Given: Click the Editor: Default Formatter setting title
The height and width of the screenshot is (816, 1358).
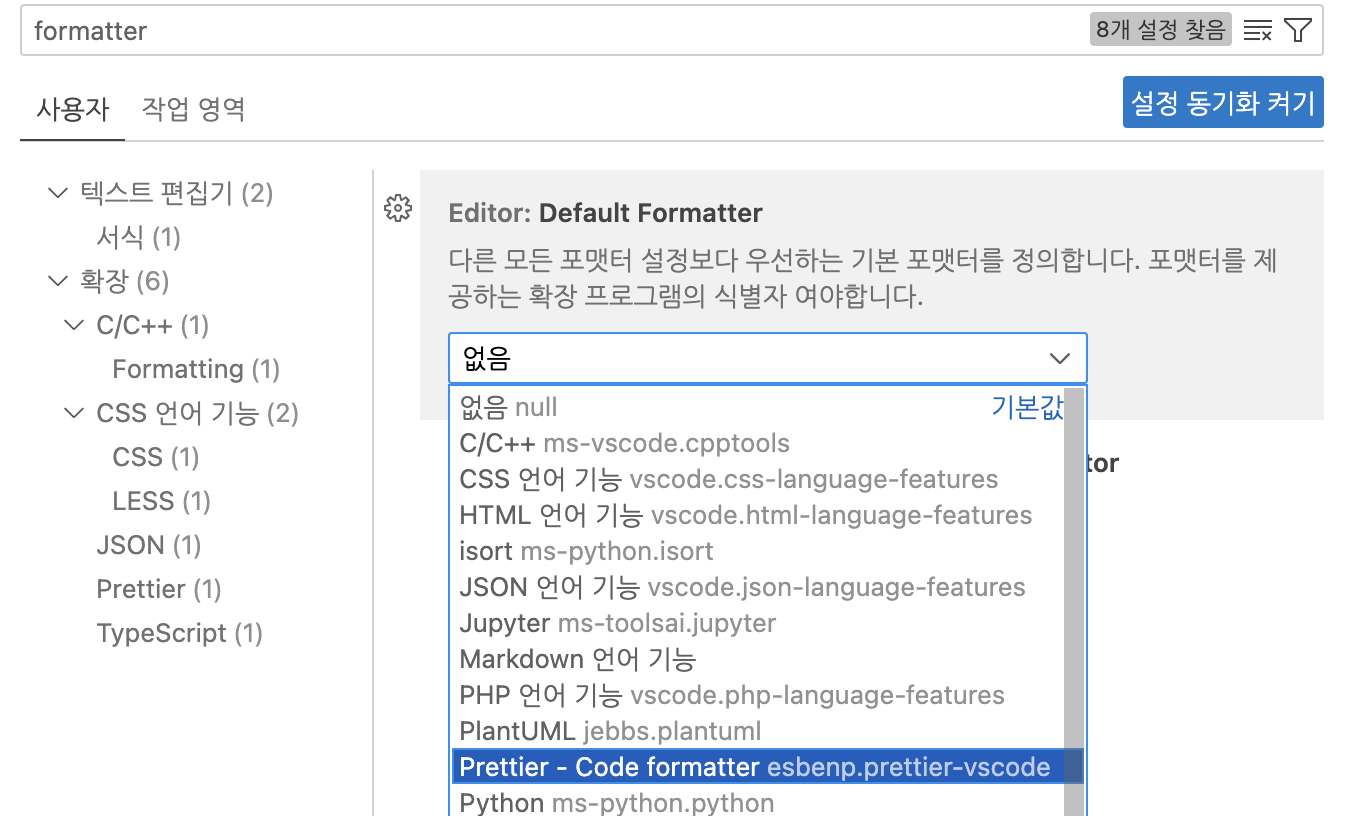Looking at the screenshot, I should click(x=606, y=213).
